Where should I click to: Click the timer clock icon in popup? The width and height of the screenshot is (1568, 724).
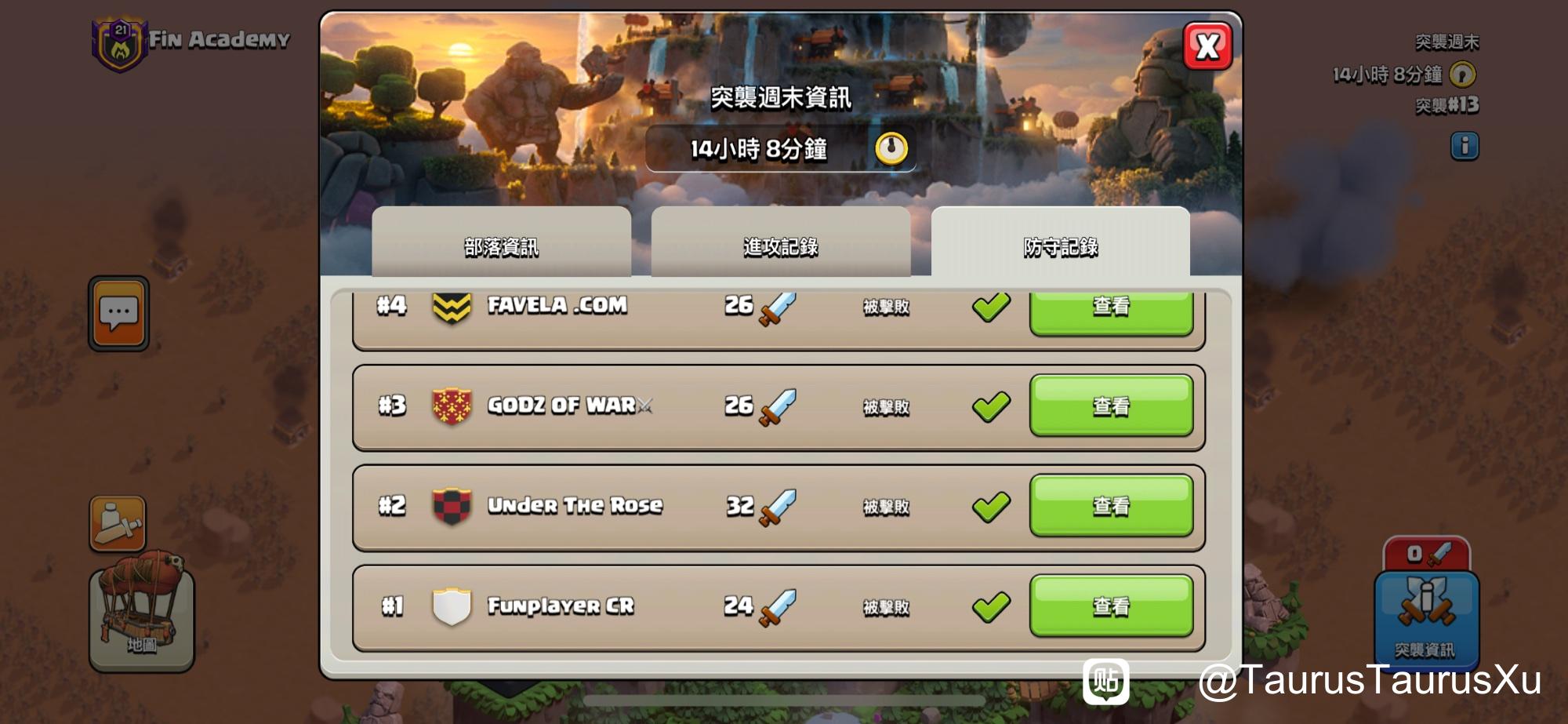(891, 148)
